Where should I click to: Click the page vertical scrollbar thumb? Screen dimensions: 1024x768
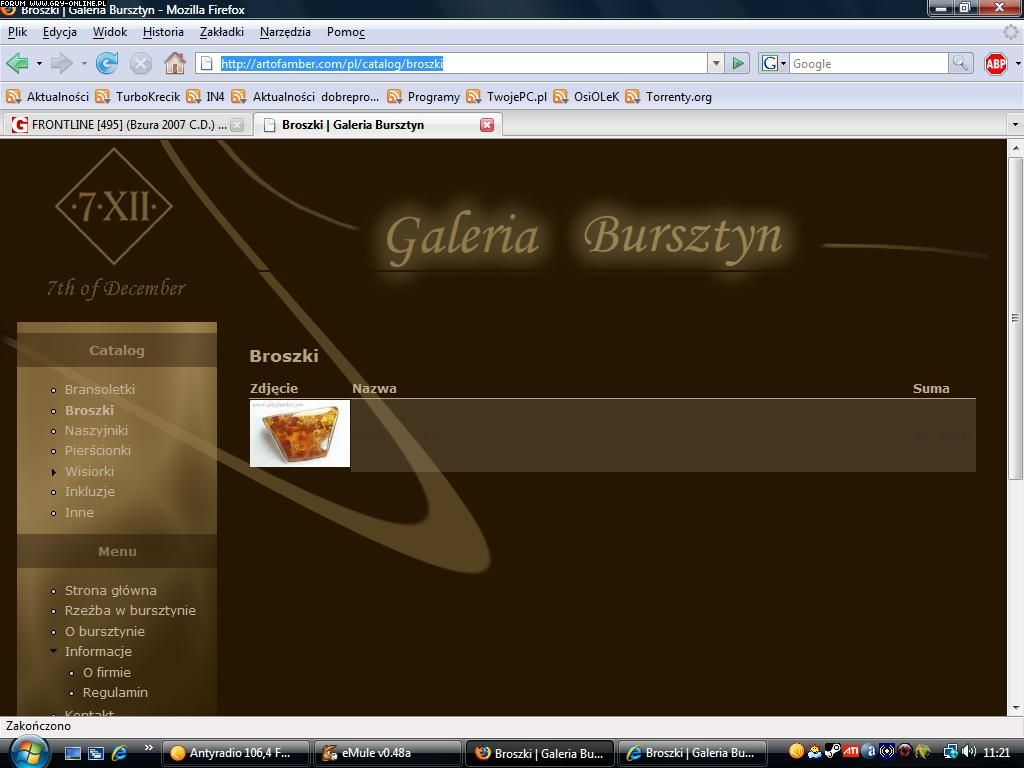click(1015, 318)
